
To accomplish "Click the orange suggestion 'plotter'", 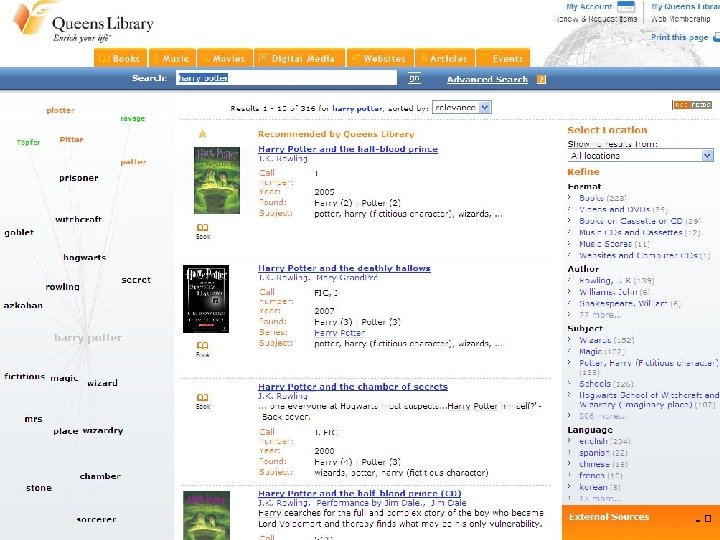I will [60, 110].
